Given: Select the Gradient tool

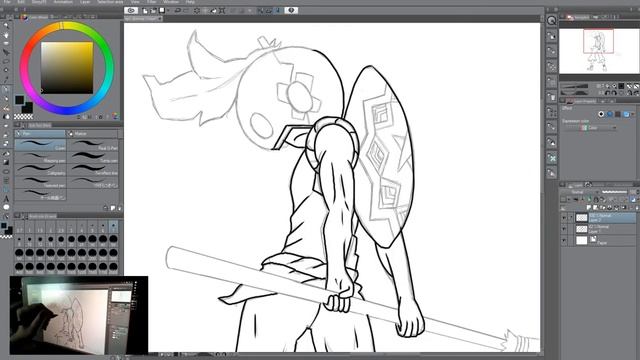Looking at the screenshot, I should click(x=6, y=162).
